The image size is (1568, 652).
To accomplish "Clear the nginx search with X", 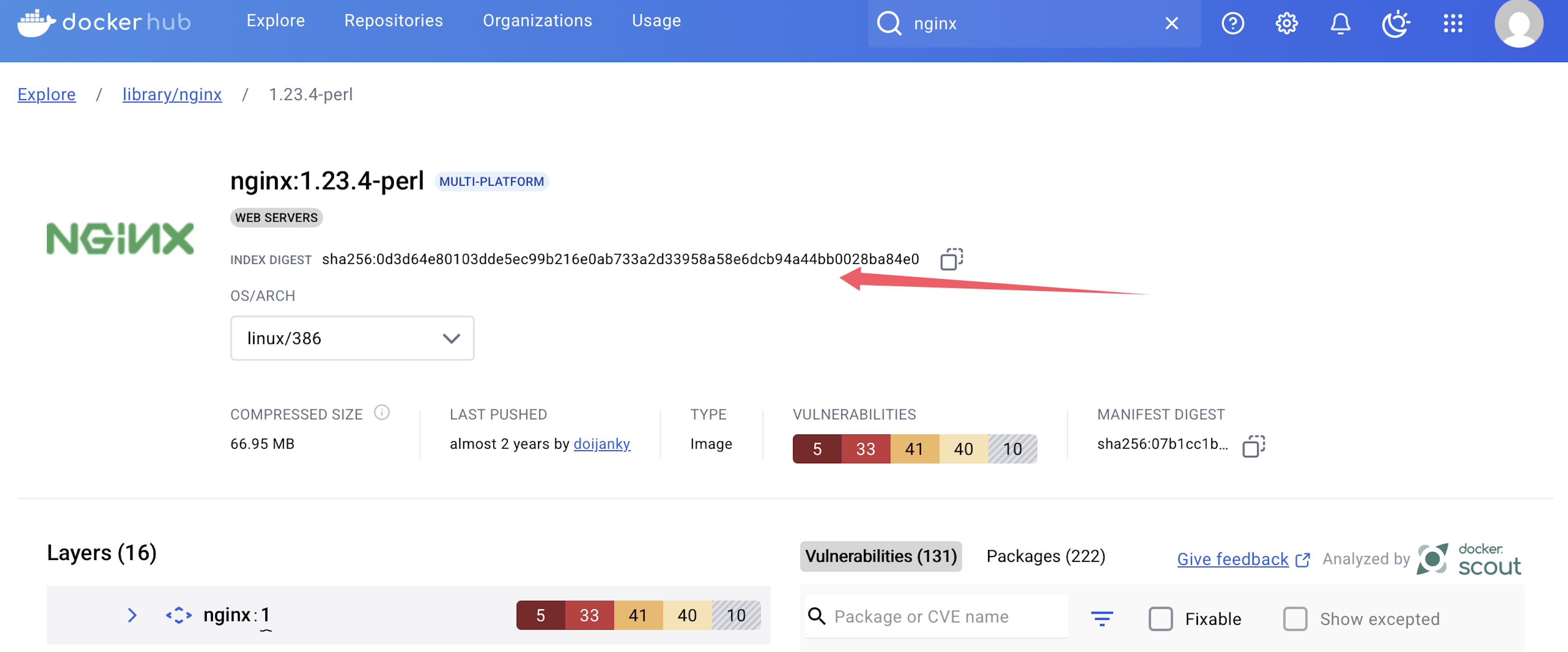I will (1171, 23).
